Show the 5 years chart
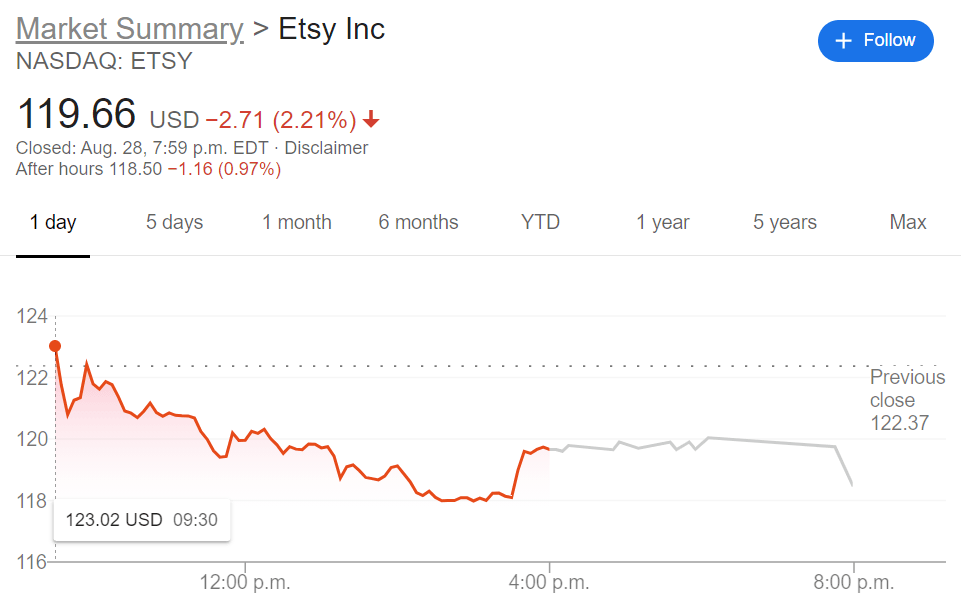Image resolution: width=961 pixels, height=612 pixels. [x=785, y=223]
